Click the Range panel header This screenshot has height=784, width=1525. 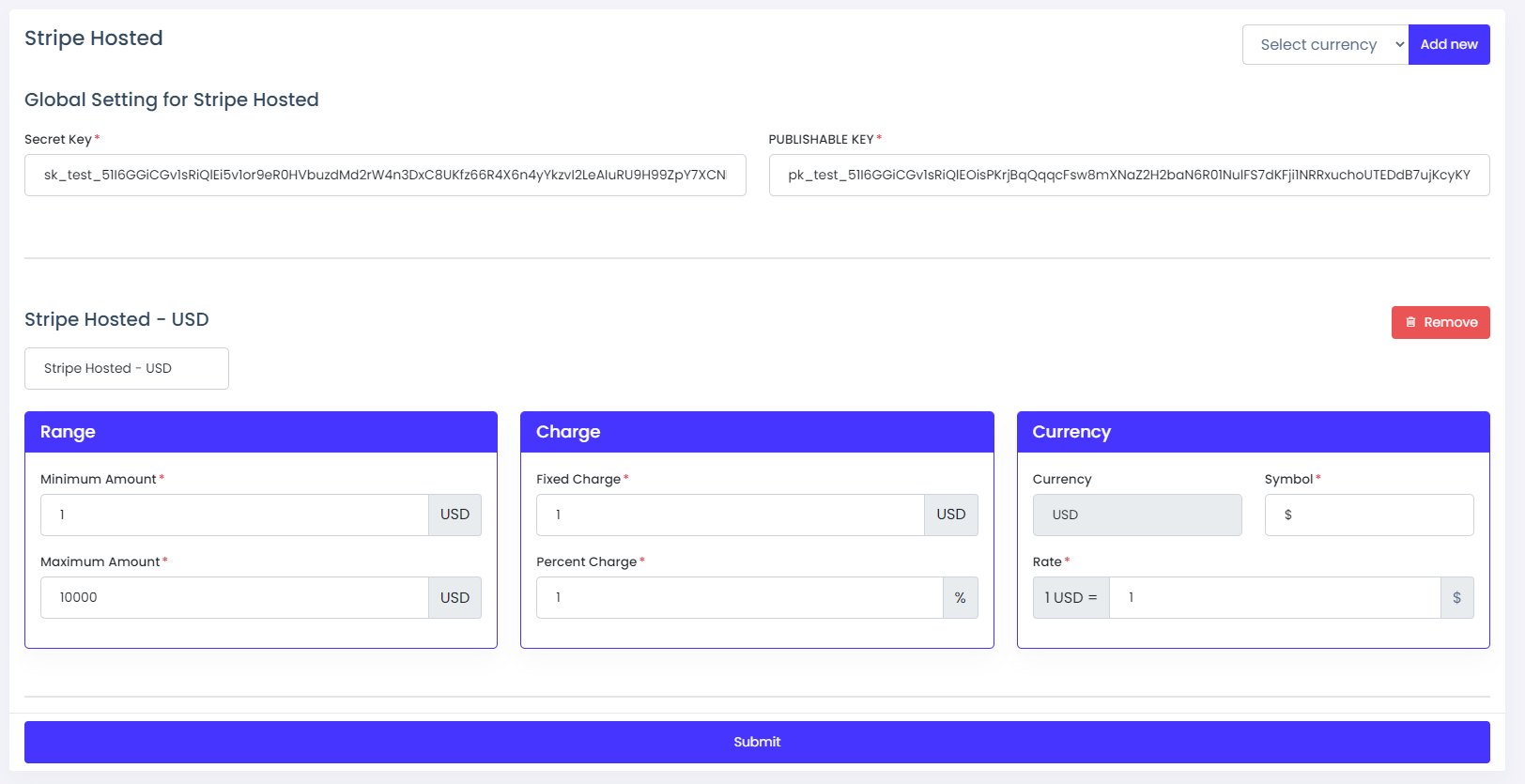click(261, 432)
